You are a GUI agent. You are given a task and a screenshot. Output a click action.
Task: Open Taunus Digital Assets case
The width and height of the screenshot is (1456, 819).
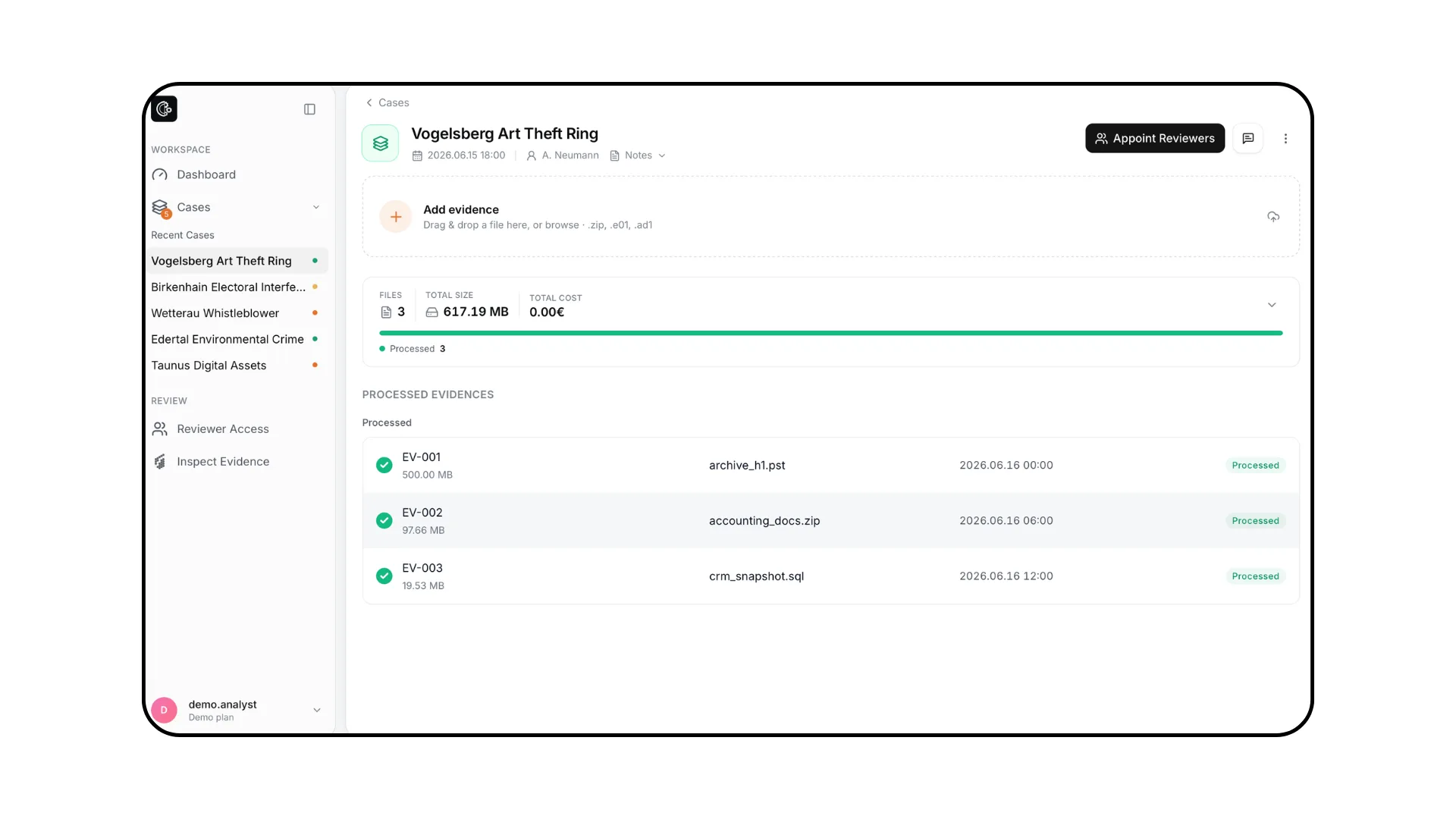238,366
